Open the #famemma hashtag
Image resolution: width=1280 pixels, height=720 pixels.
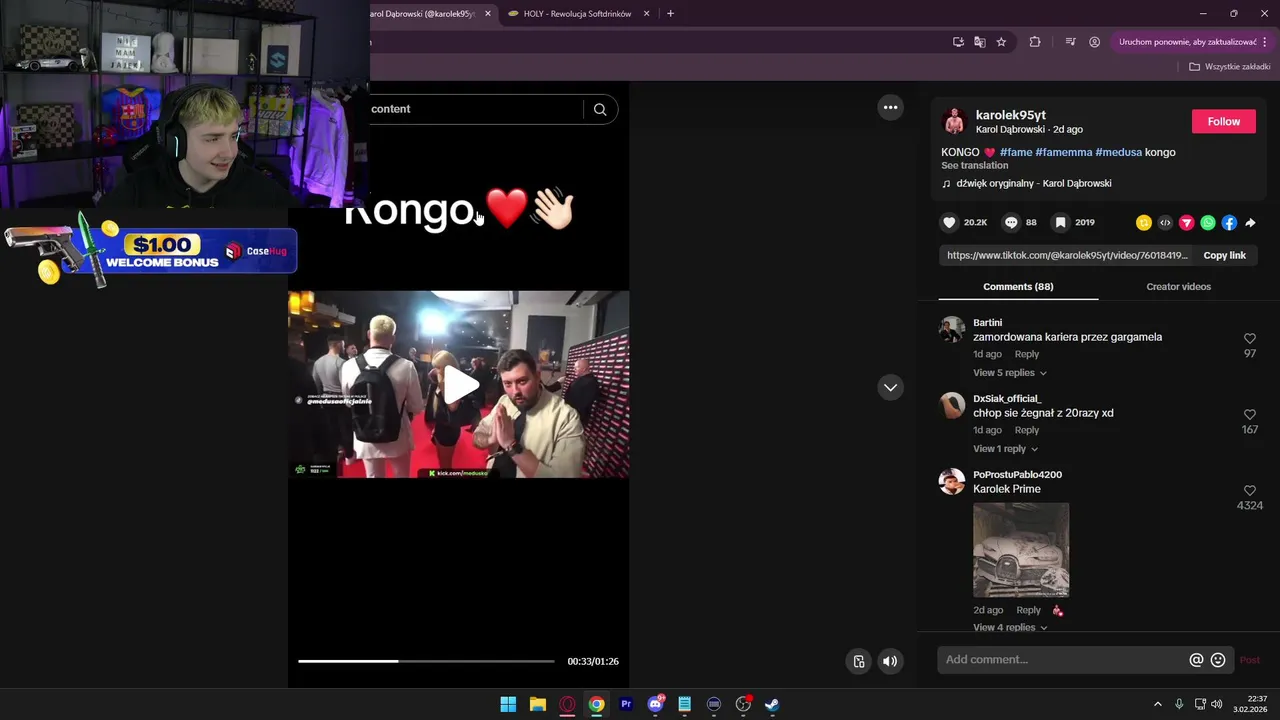pos(1064,152)
